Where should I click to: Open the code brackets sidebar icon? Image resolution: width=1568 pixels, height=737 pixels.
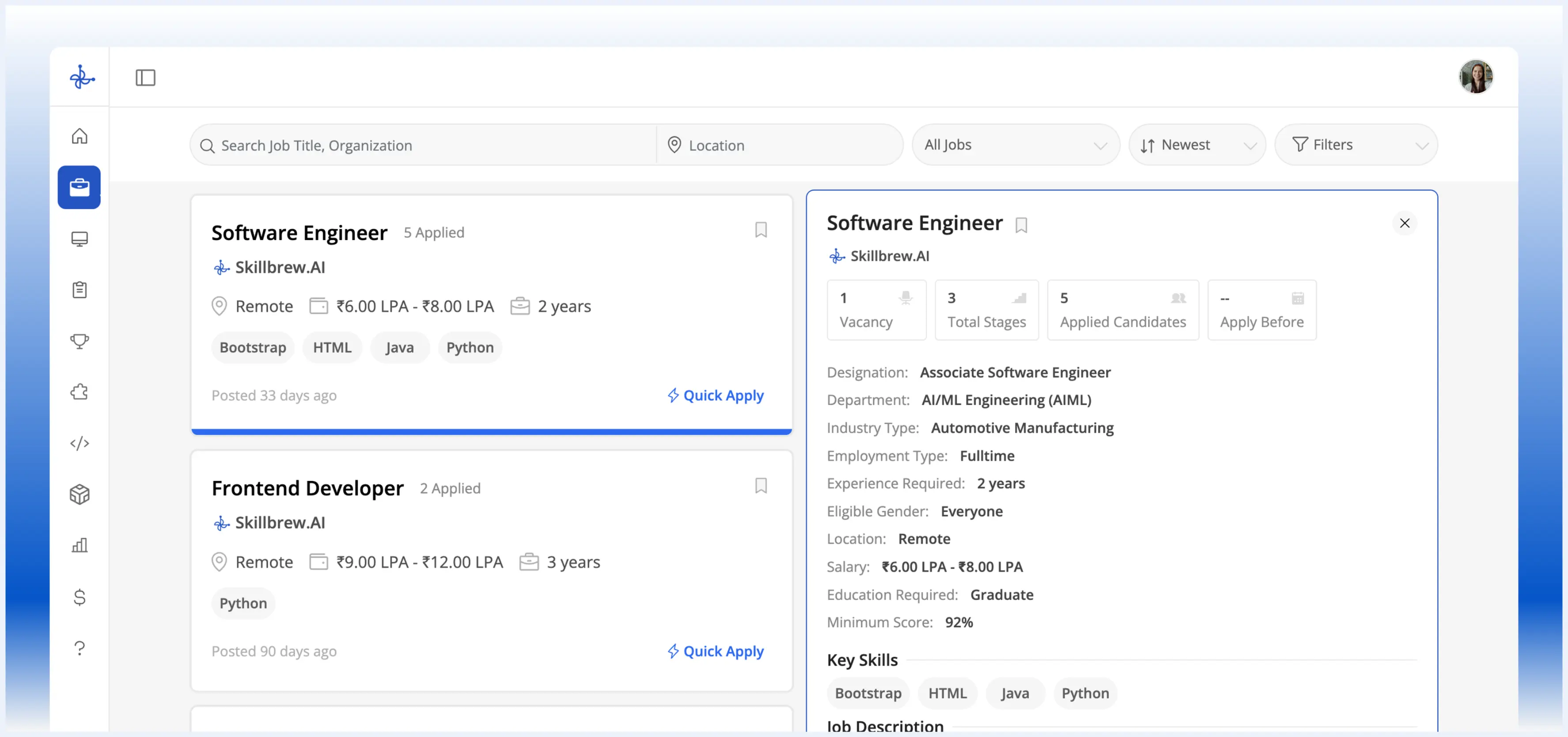pyautogui.click(x=79, y=443)
